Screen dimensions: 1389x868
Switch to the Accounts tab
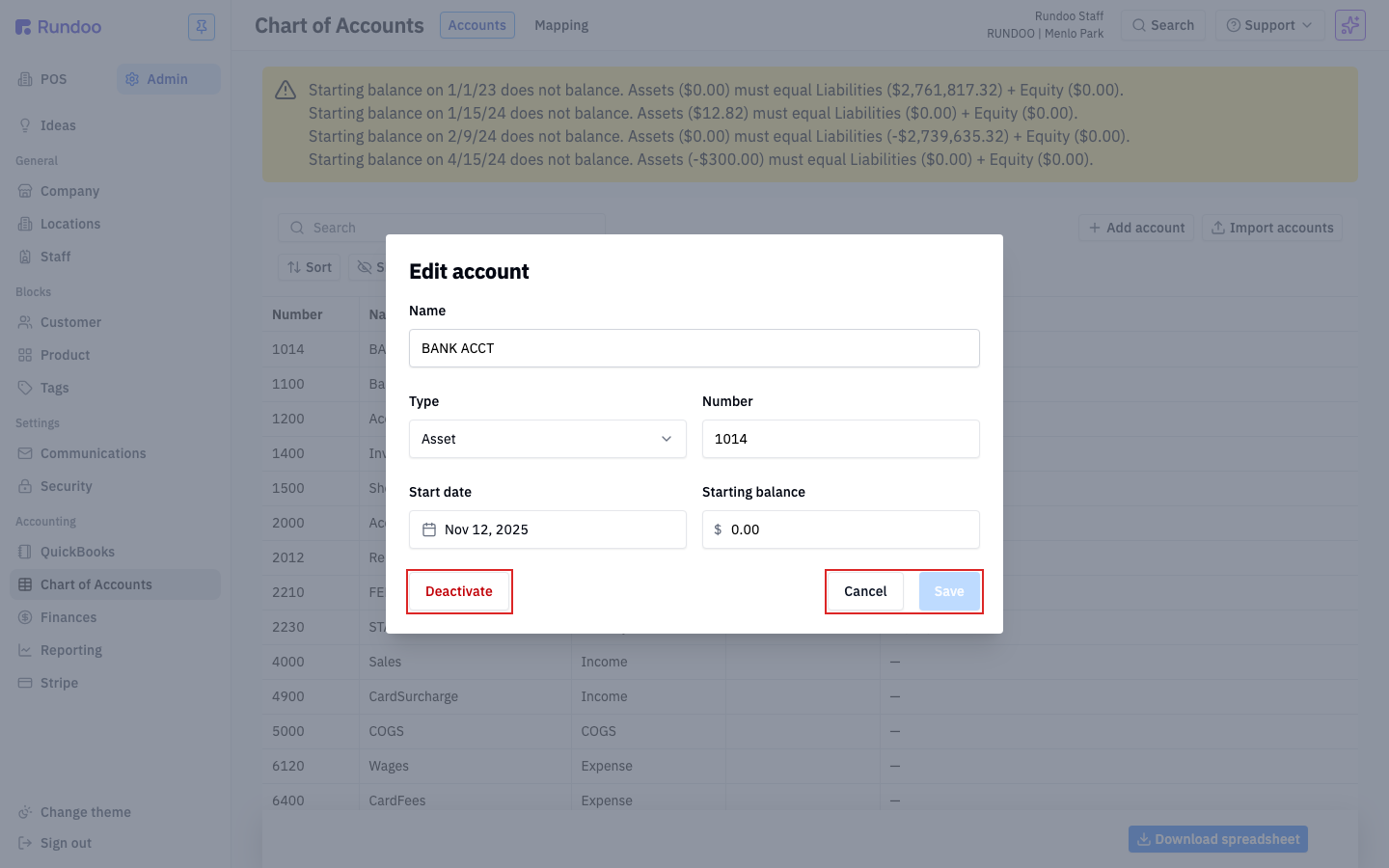(x=477, y=25)
